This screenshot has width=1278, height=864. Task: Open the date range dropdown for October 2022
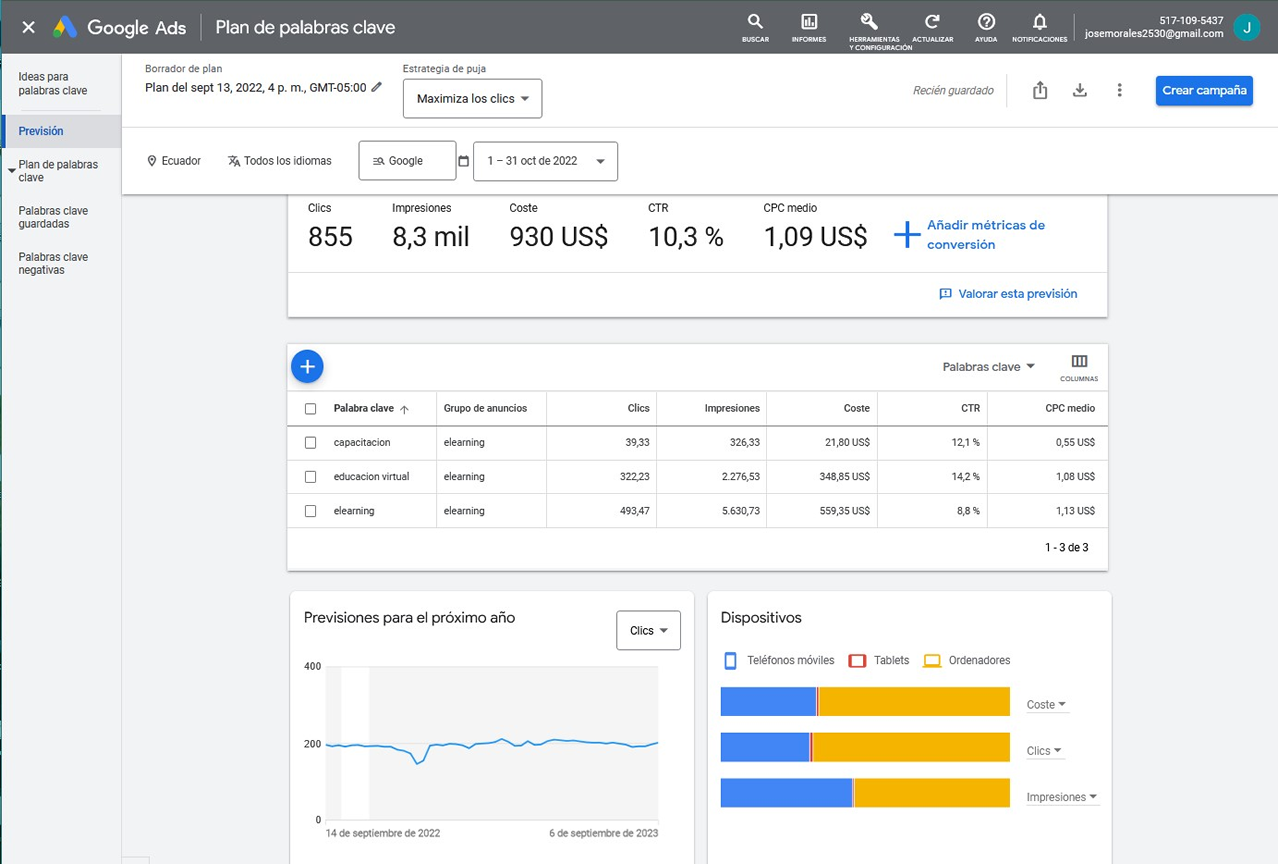545,161
